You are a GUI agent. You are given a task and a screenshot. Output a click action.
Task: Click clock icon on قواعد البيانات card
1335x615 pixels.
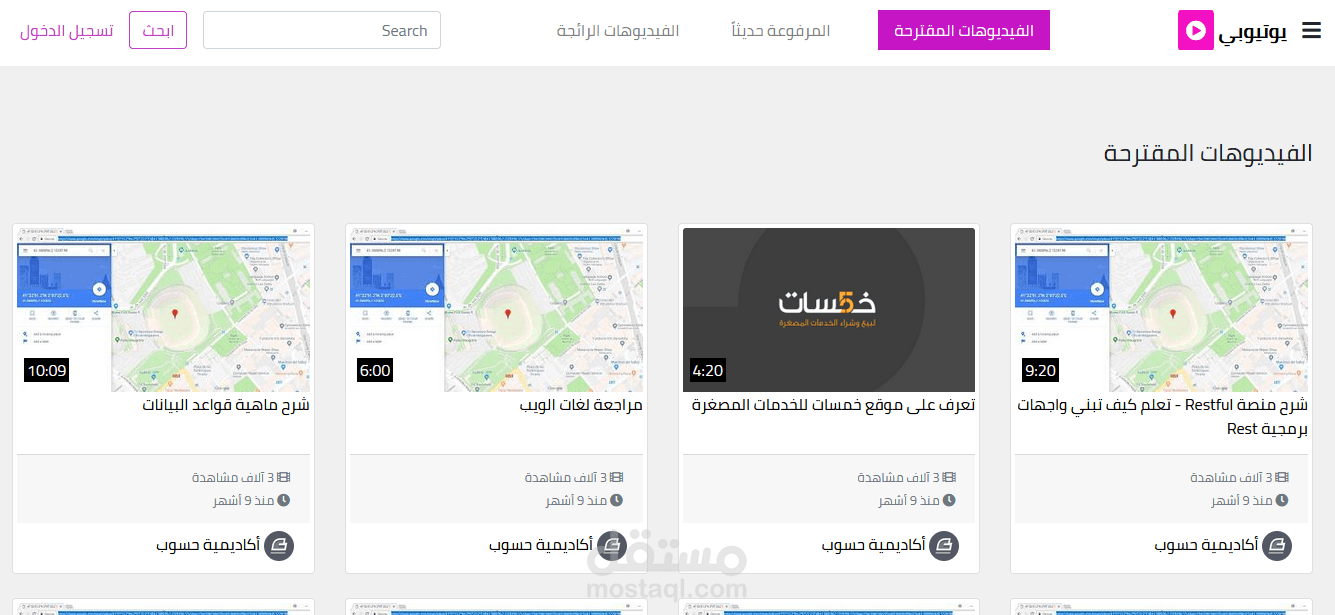pos(283,500)
